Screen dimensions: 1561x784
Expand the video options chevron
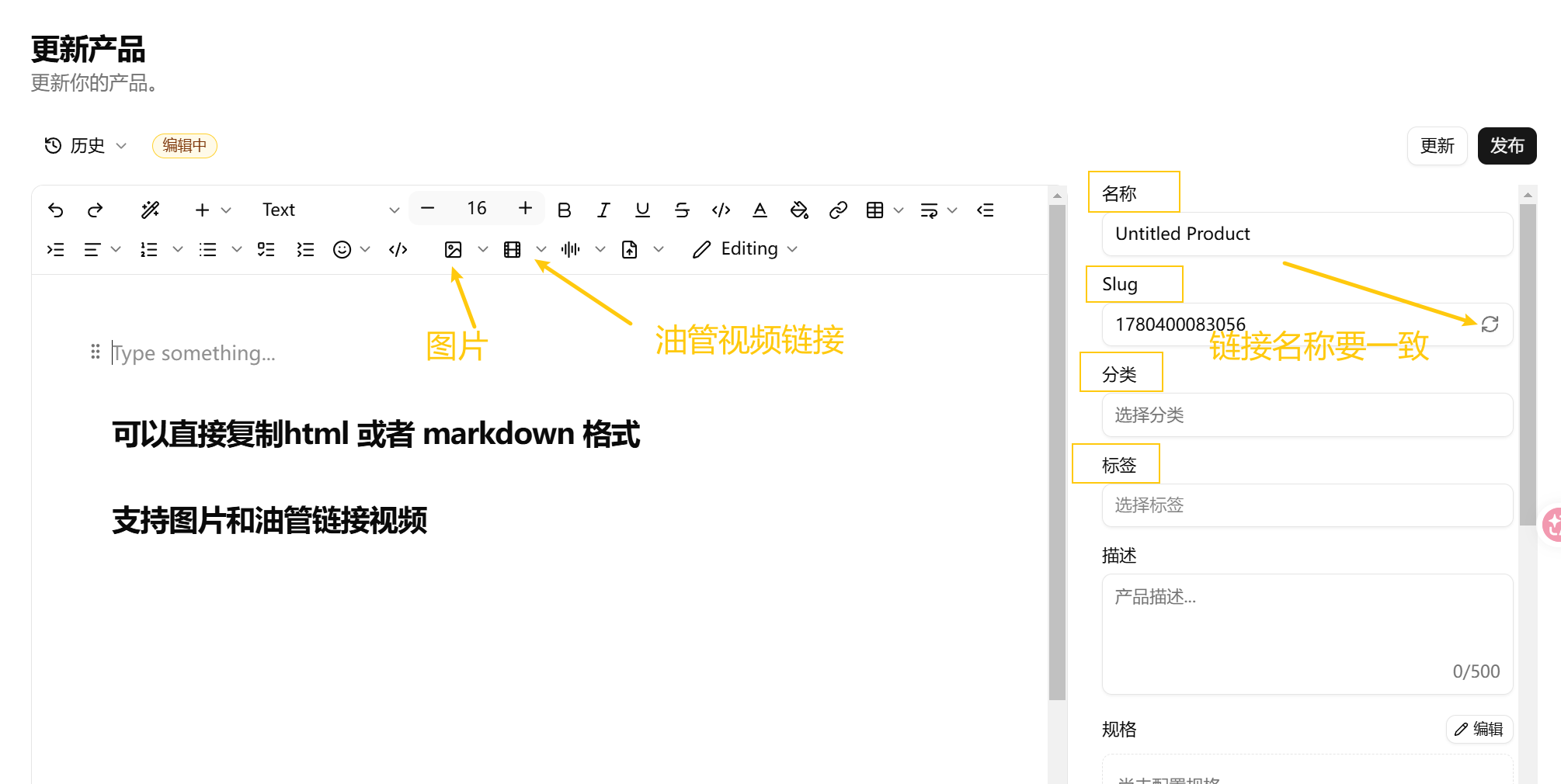click(541, 249)
